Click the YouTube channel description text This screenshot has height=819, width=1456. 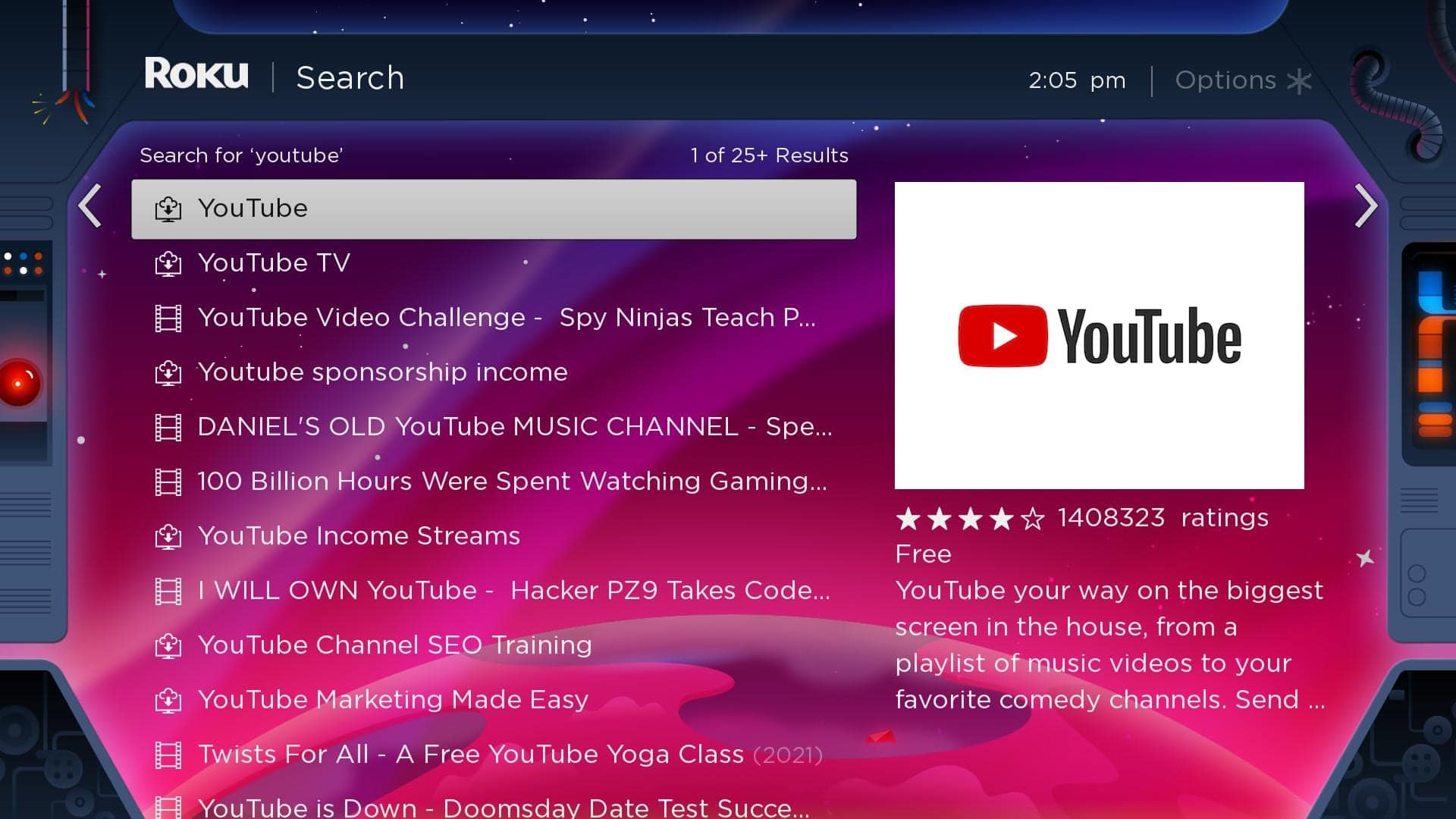1110,645
